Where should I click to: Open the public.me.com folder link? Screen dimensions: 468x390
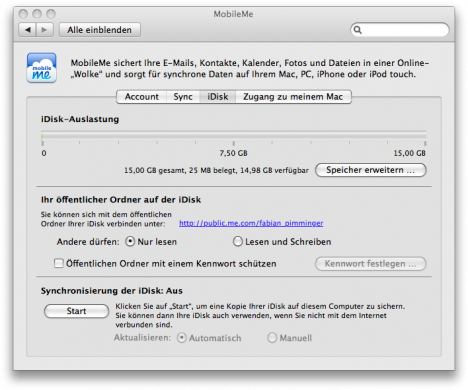(x=251, y=223)
